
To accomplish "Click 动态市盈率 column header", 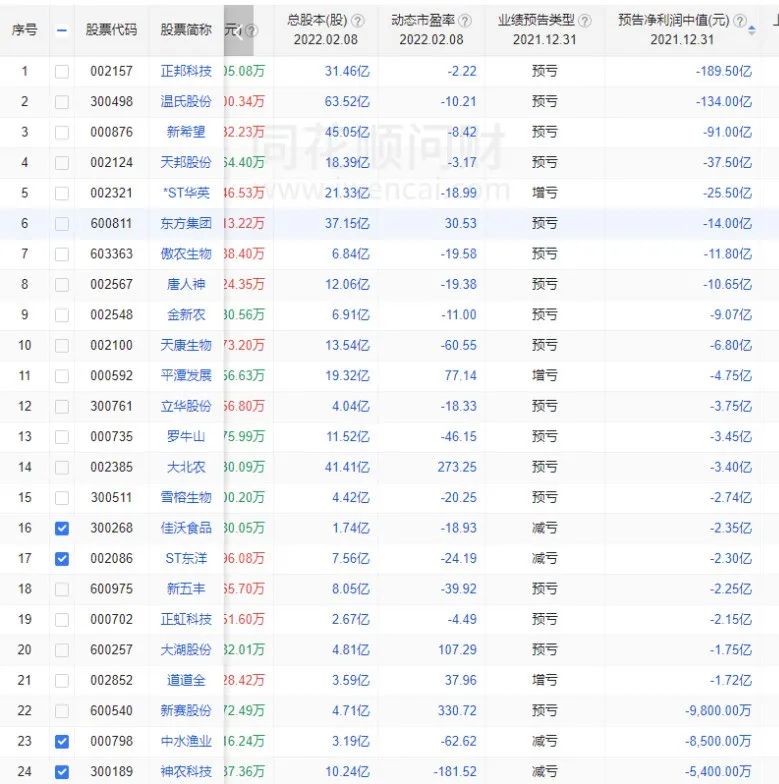I will (x=423, y=20).
